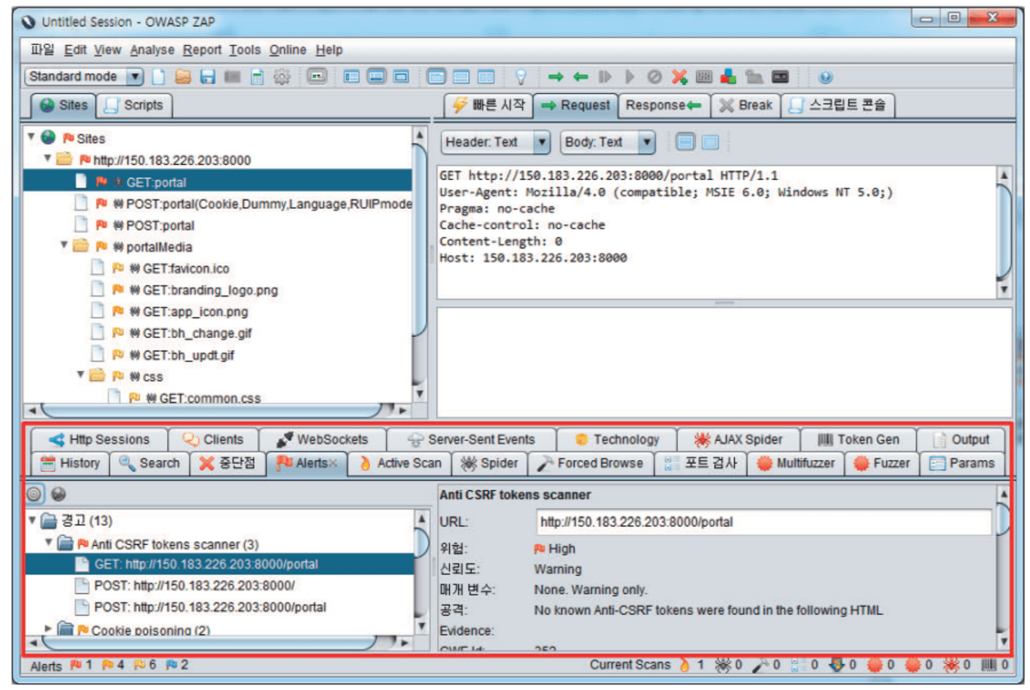Click inside the URL field showing portal address
1030x690 pixels.
(700, 521)
